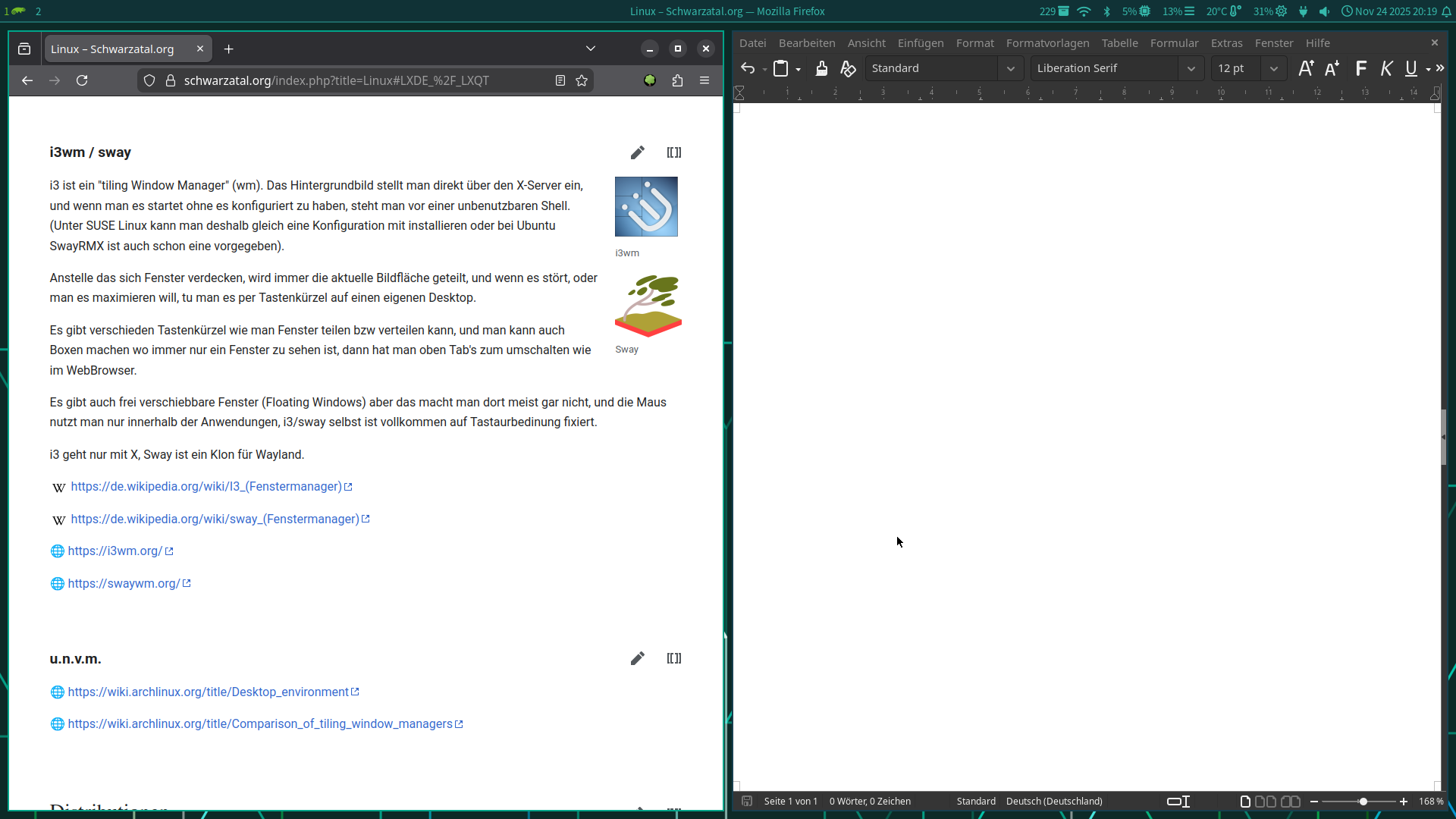Screen dimensions: 1456x819
Task: Open the 12 pt font size dropdown
Action: click(1273, 69)
